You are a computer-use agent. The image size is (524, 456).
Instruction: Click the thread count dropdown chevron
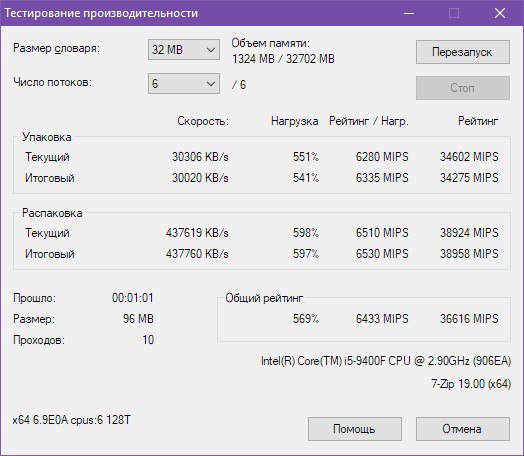point(211,84)
